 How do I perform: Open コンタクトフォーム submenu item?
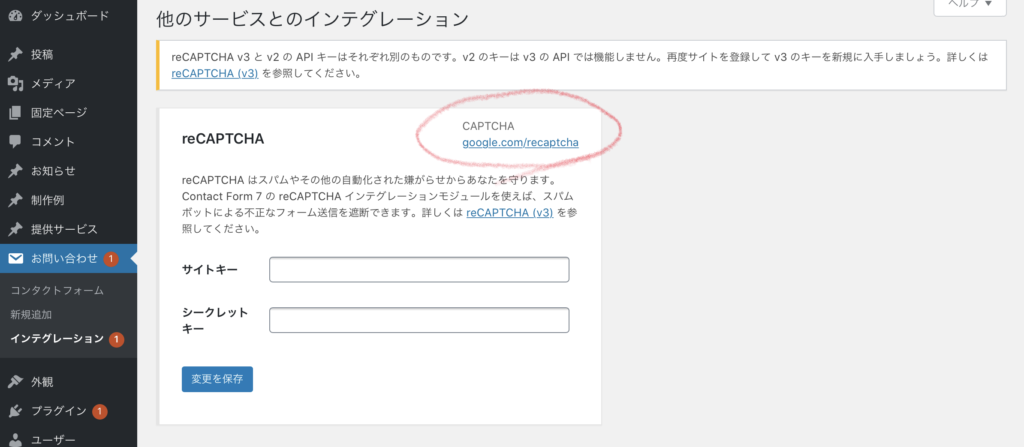[x=57, y=291]
